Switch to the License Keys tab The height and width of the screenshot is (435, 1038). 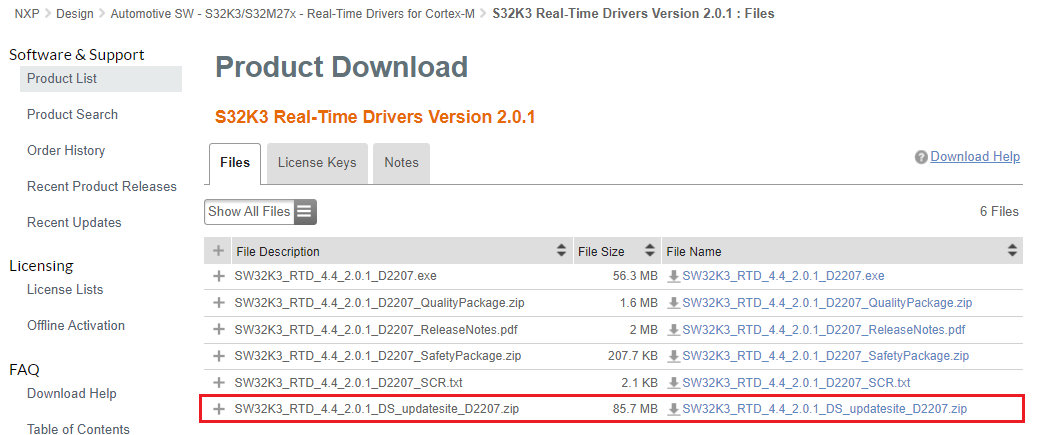[x=316, y=163]
